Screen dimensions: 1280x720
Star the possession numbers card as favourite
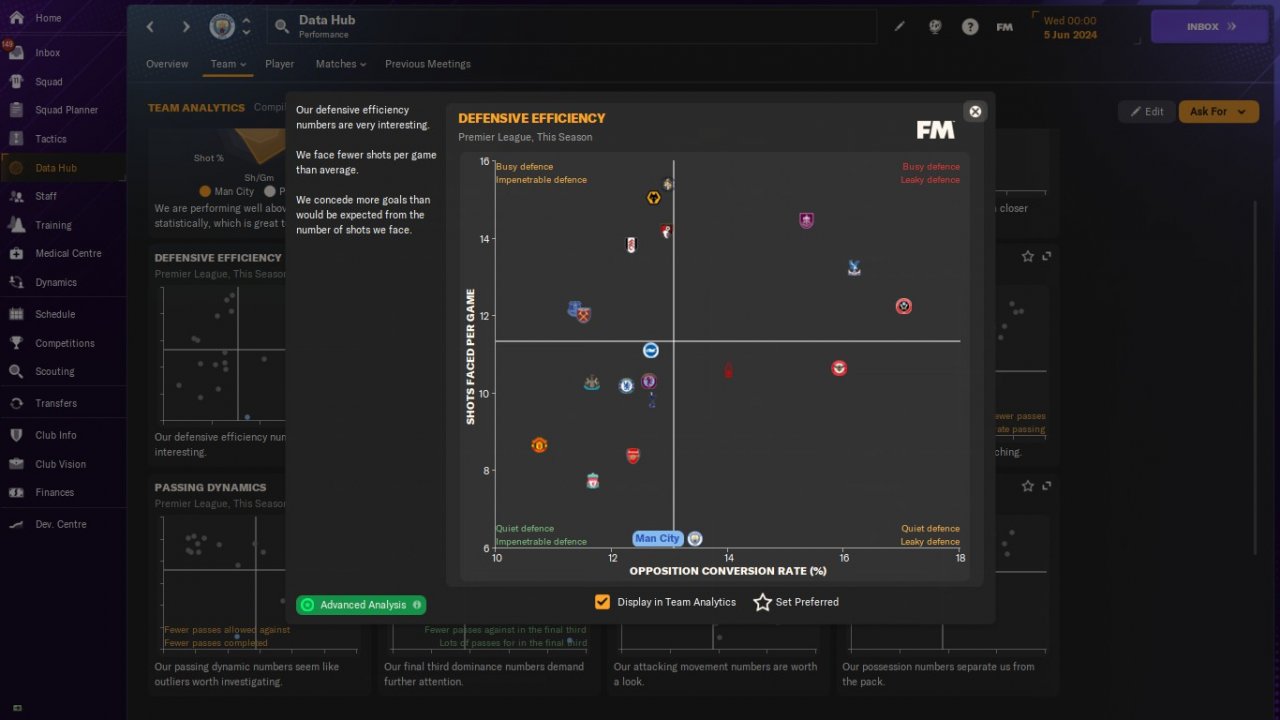point(1028,486)
